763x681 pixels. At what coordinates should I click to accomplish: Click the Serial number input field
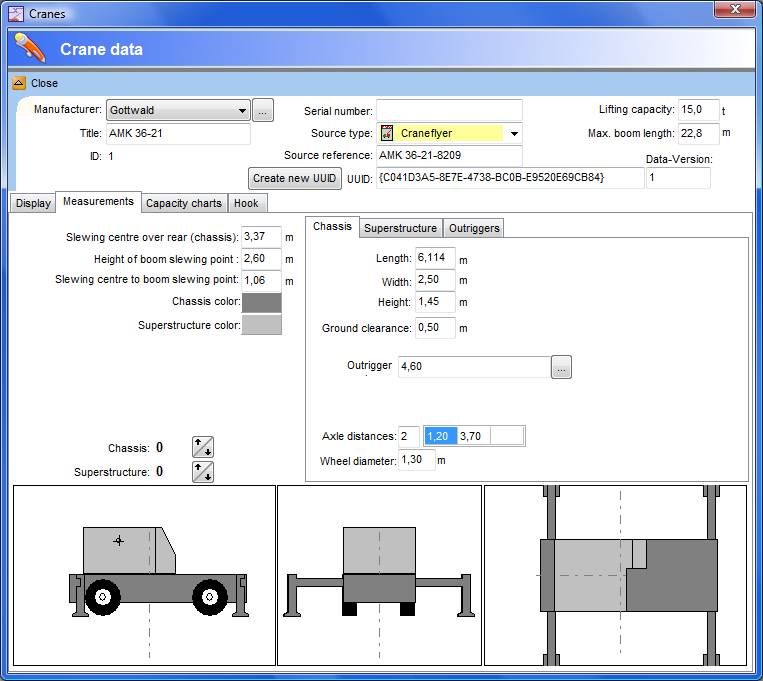point(449,111)
